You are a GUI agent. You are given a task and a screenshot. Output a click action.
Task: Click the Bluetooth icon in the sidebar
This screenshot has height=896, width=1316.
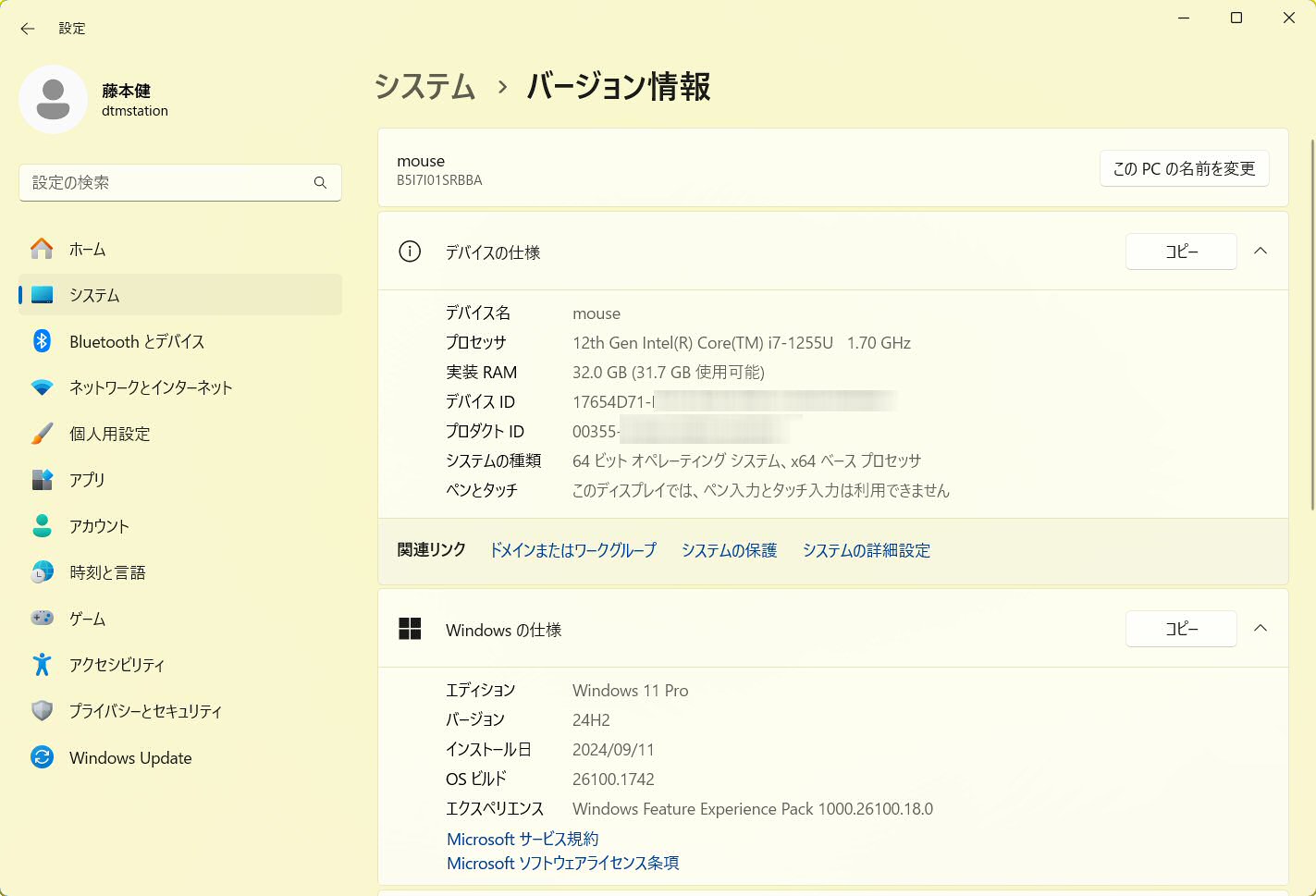tap(42, 341)
